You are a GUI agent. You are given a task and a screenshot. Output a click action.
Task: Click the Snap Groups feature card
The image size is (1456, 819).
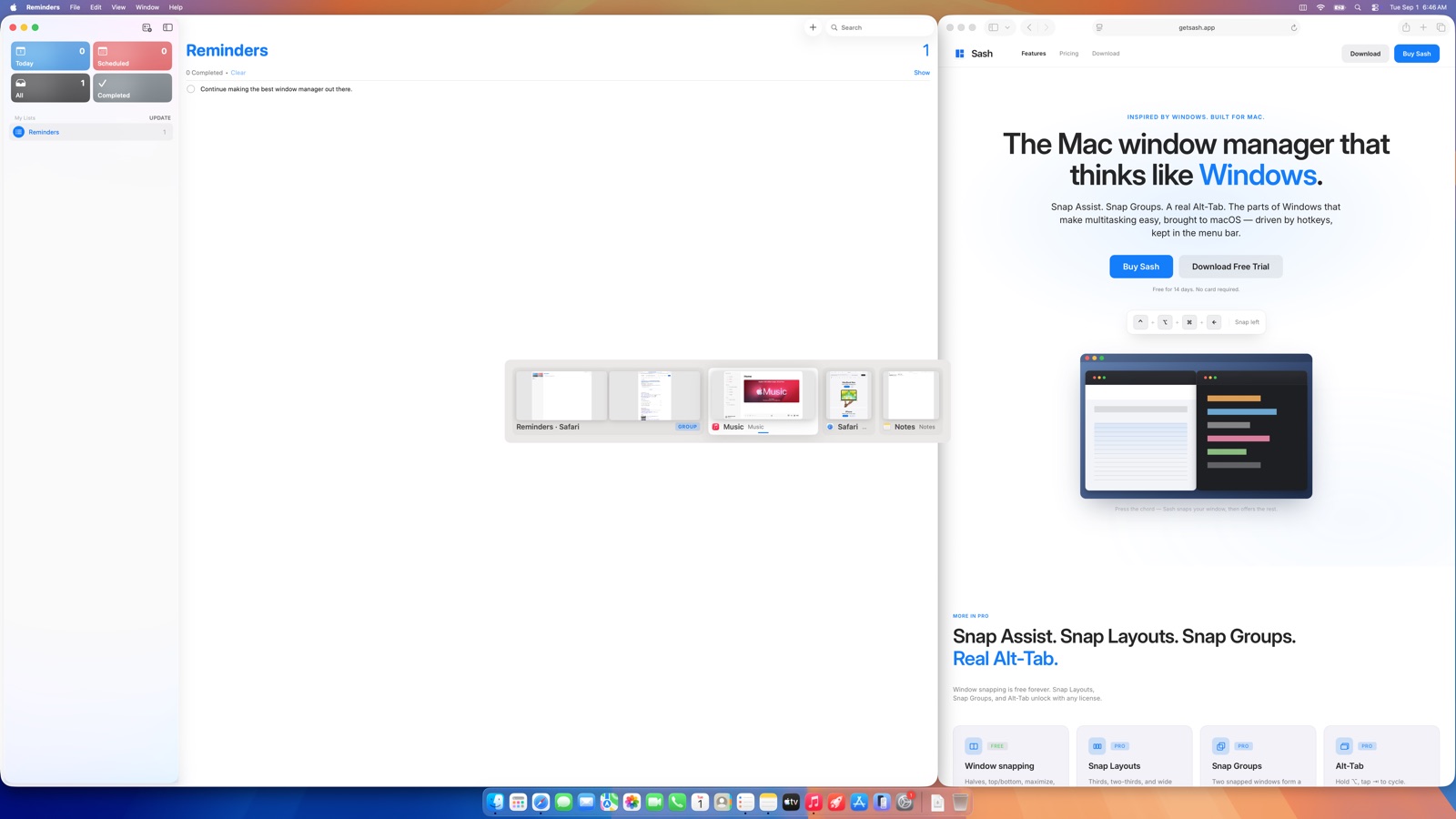pyautogui.click(x=1259, y=756)
